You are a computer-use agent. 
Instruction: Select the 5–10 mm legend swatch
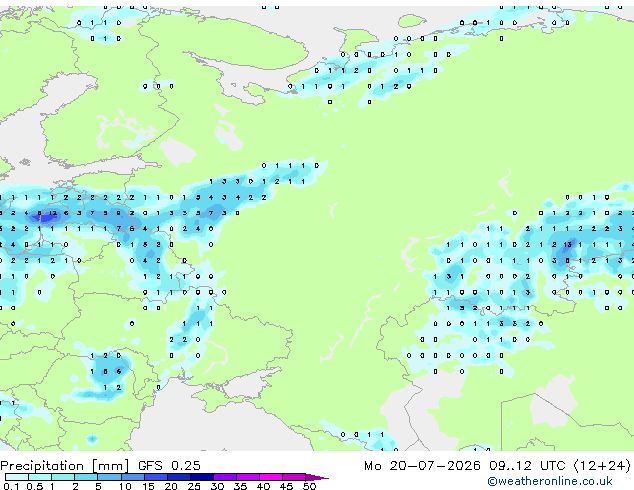[x=110, y=477]
